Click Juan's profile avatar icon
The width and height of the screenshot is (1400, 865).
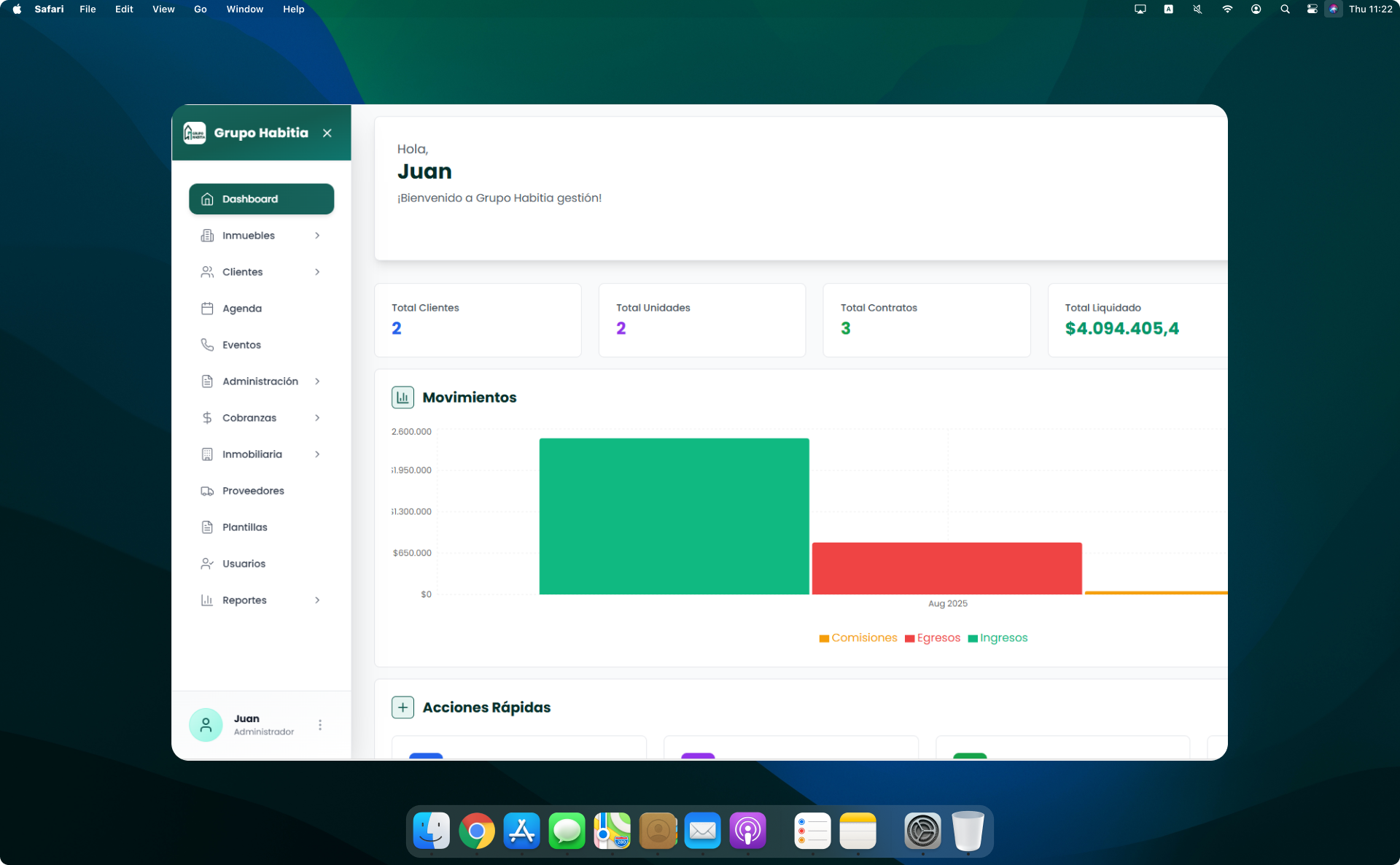(206, 725)
